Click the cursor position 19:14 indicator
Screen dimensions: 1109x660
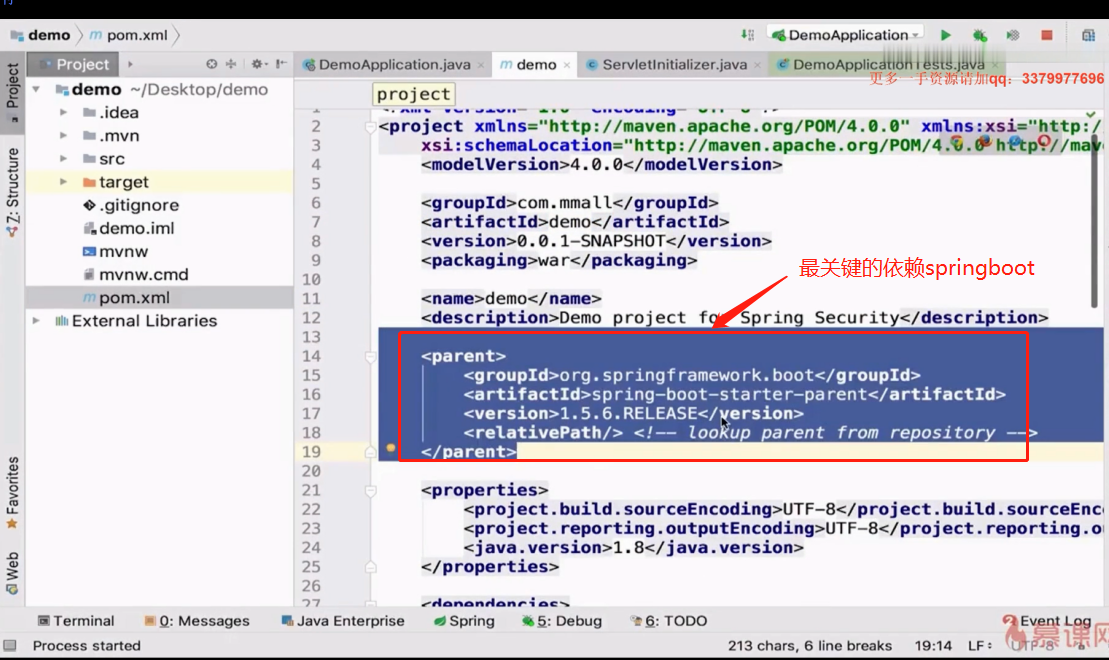click(933, 646)
